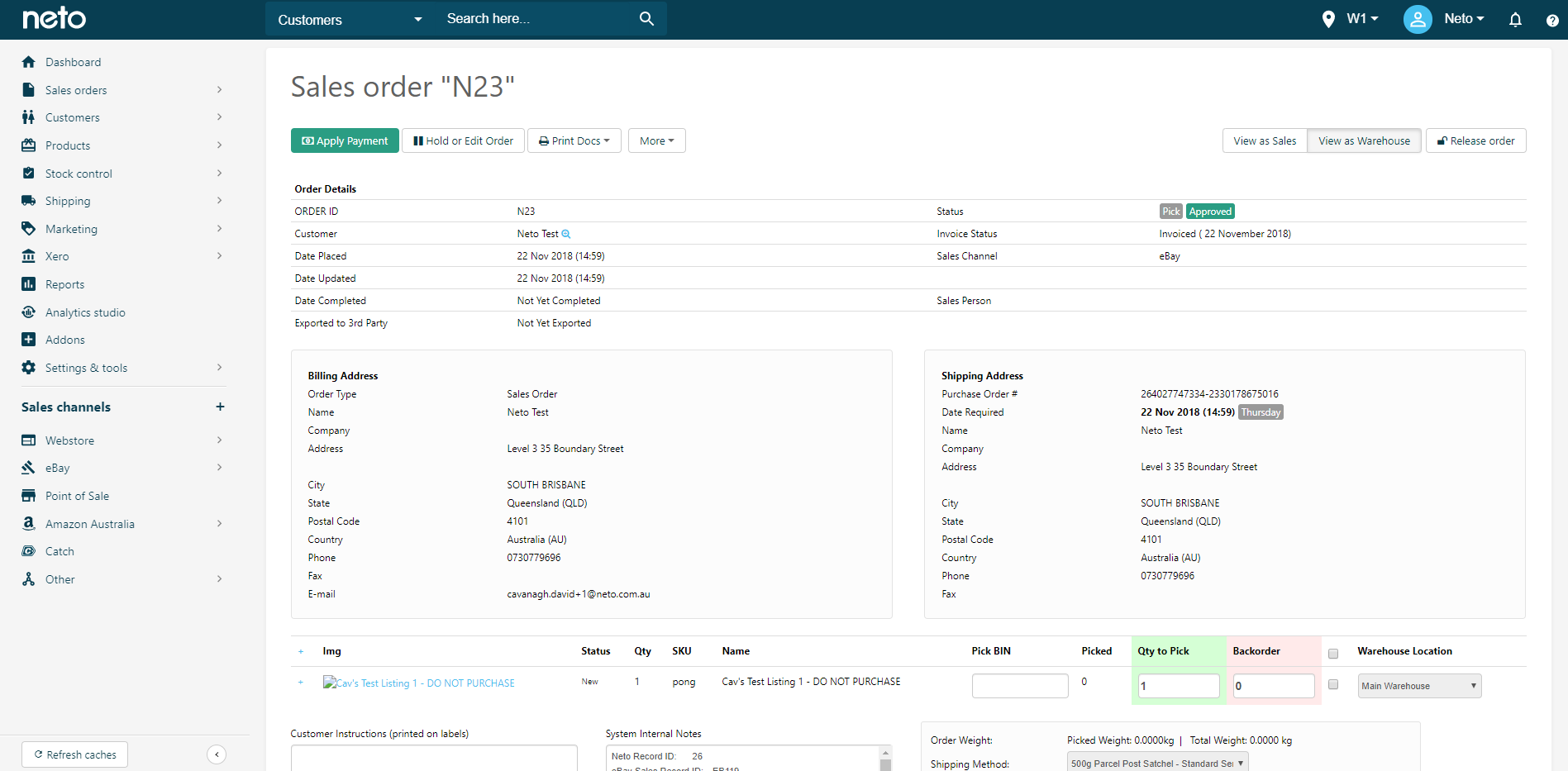The width and height of the screenshot is (1568, 771).
Task: Click the Qty to Pick input field
Action: point(1179,686)
